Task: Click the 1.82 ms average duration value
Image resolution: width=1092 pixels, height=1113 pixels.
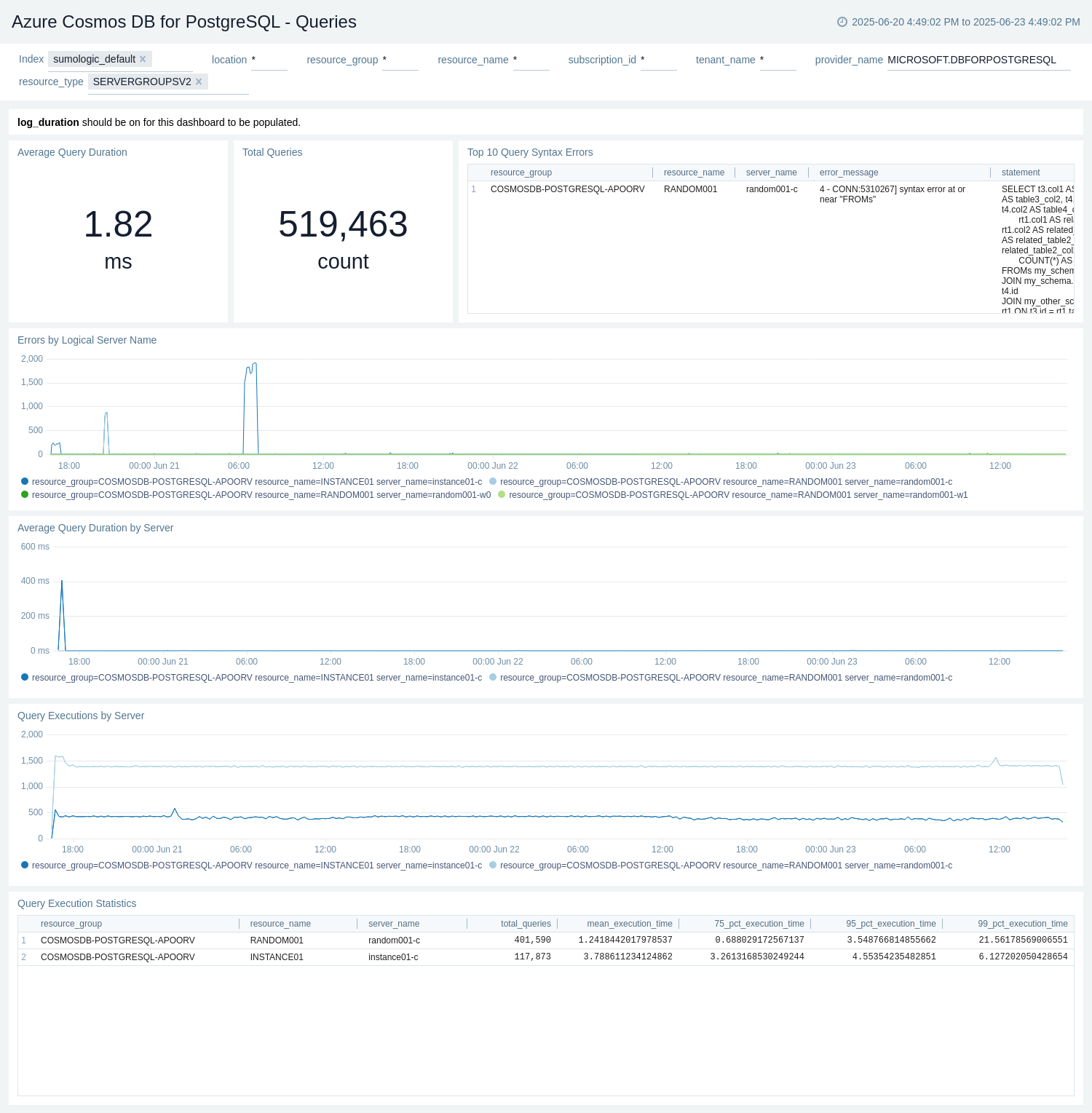Action: [x=118, y=238]
